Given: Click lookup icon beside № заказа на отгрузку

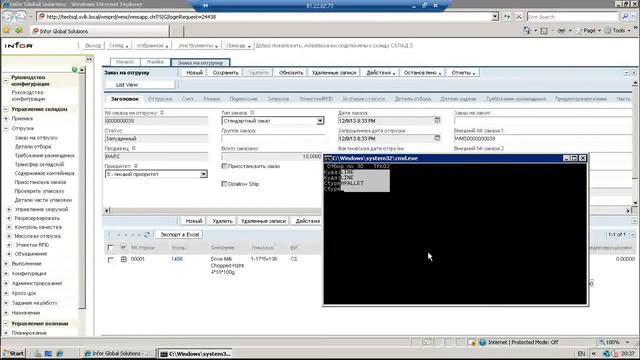Looking at the screenshot, I should point(162,113).
